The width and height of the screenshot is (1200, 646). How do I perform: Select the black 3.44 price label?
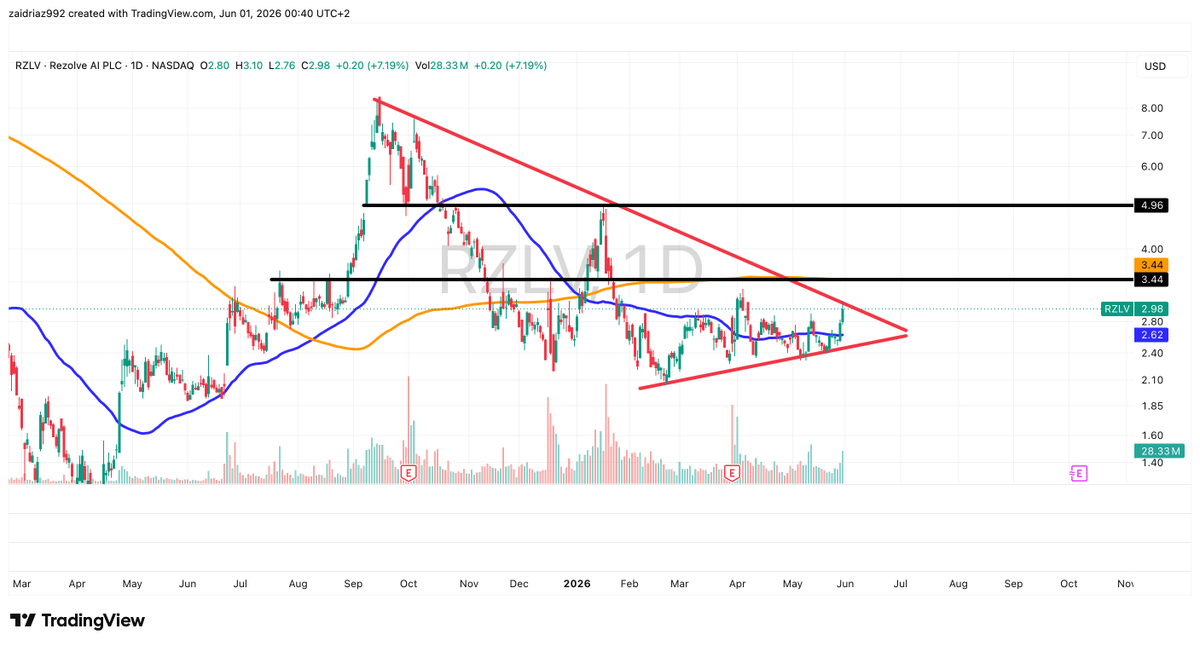pos(1151,279)
